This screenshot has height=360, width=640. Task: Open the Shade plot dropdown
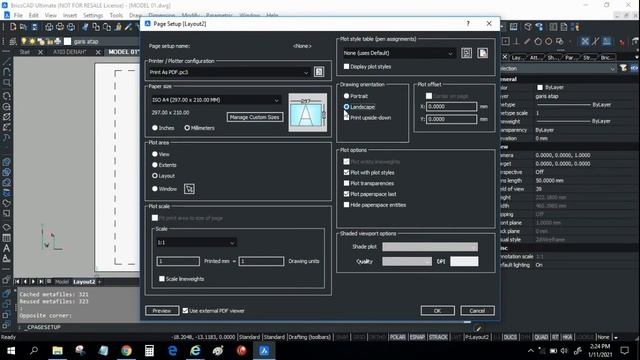[430, 247]
